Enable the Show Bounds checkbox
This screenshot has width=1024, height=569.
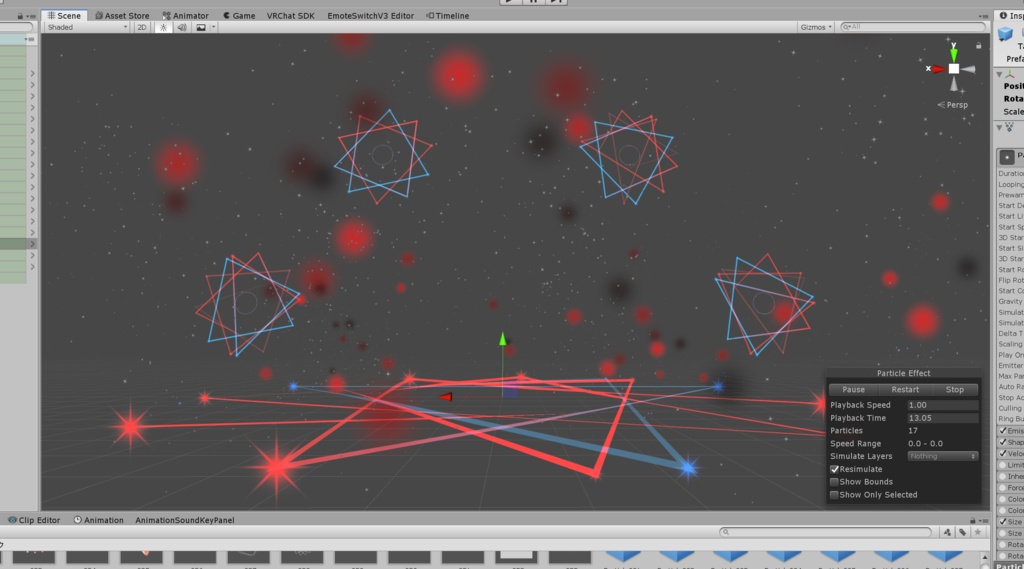click(x=834, y=481)
